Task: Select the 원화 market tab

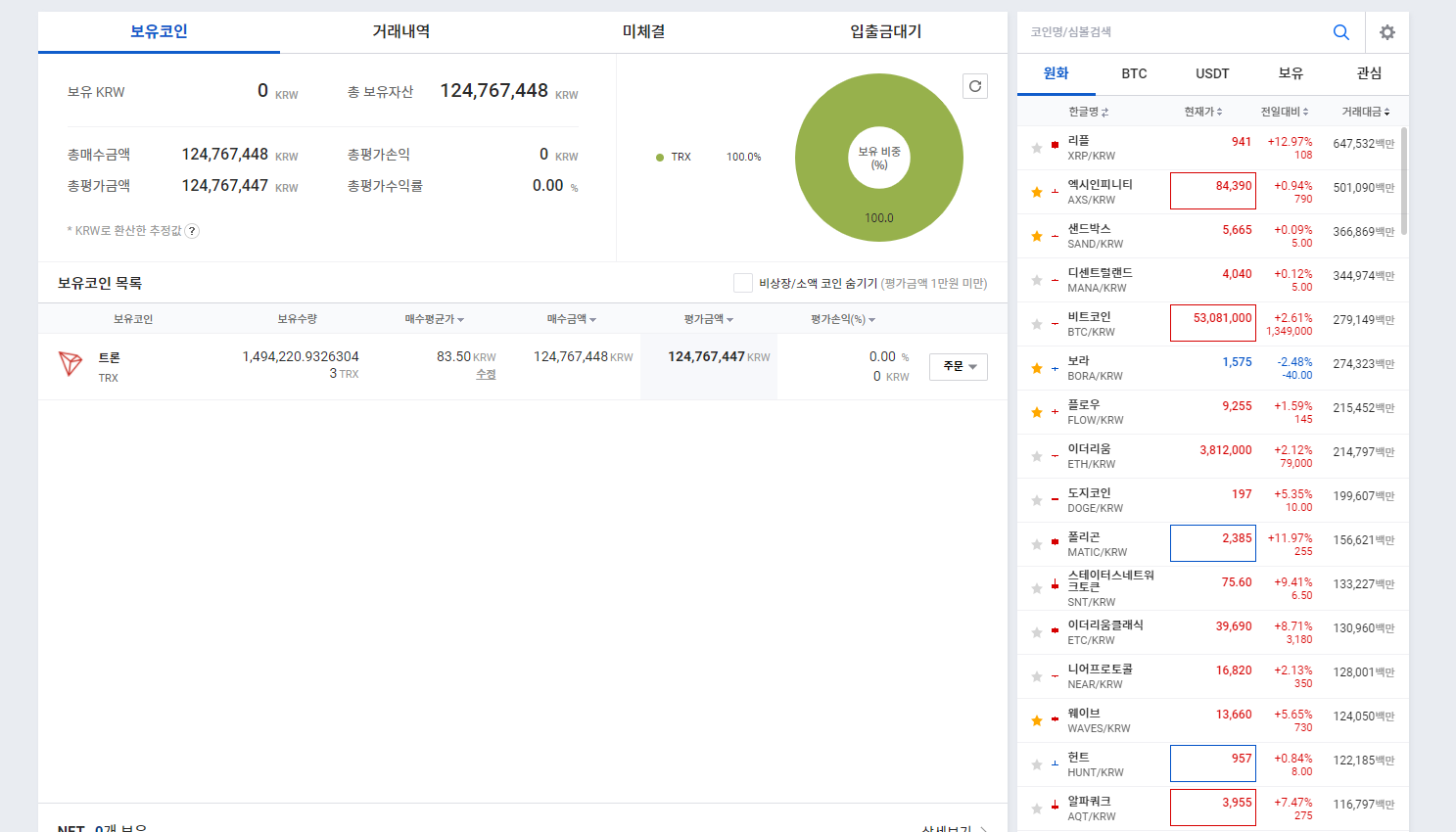Action: (1057, 73)
